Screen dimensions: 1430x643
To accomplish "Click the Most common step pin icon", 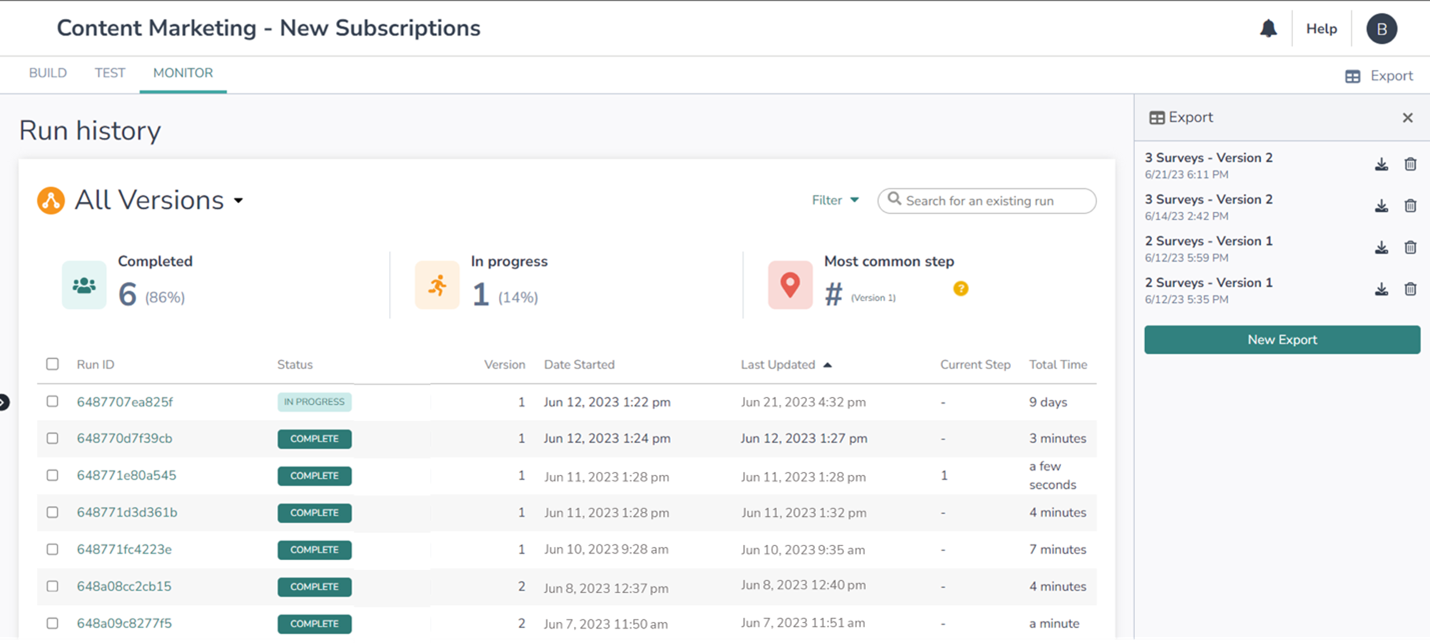I will 790,286.
